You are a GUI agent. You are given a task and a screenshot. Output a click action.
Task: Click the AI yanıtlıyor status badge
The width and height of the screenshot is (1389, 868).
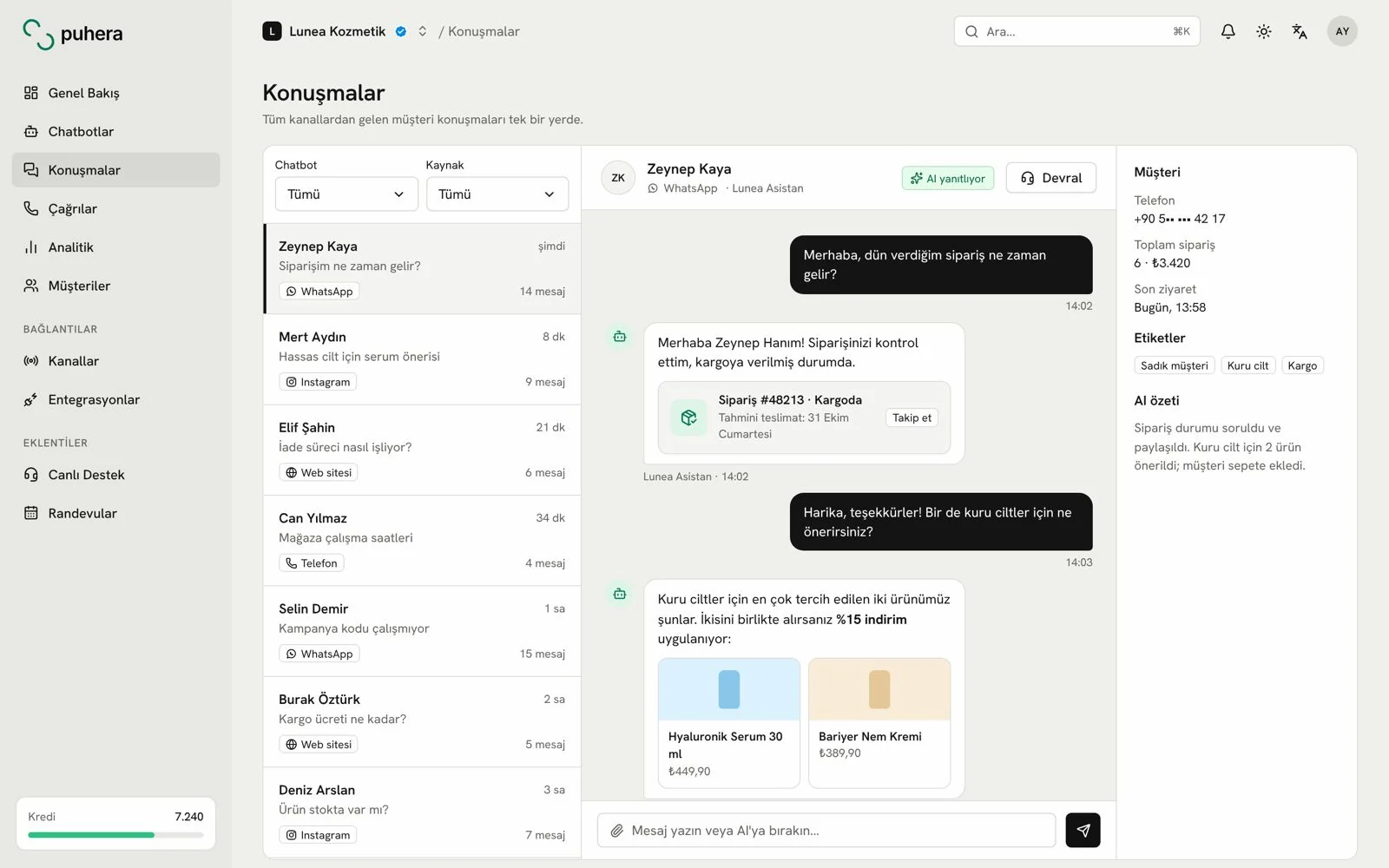click(x=948, y=179)
